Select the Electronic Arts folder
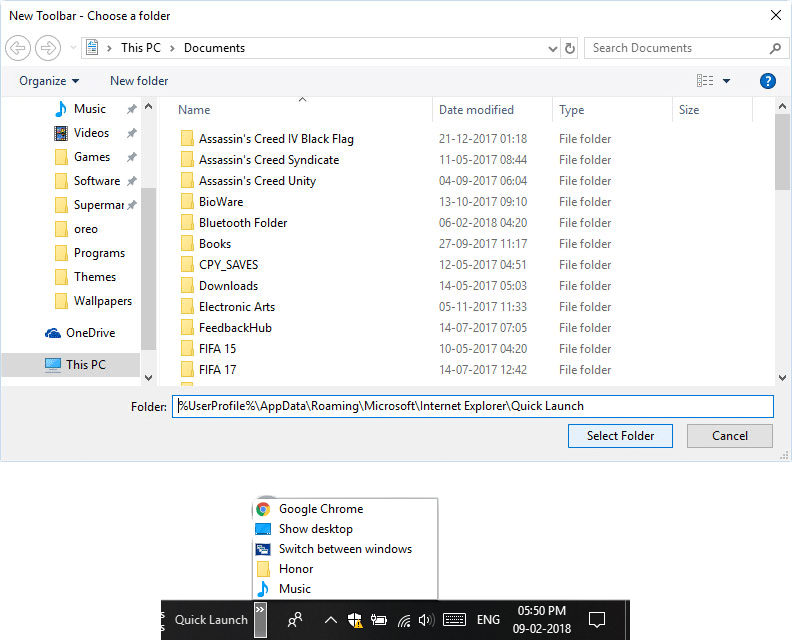This screenshot has width=792, height=640. click(x=237, y=307)
